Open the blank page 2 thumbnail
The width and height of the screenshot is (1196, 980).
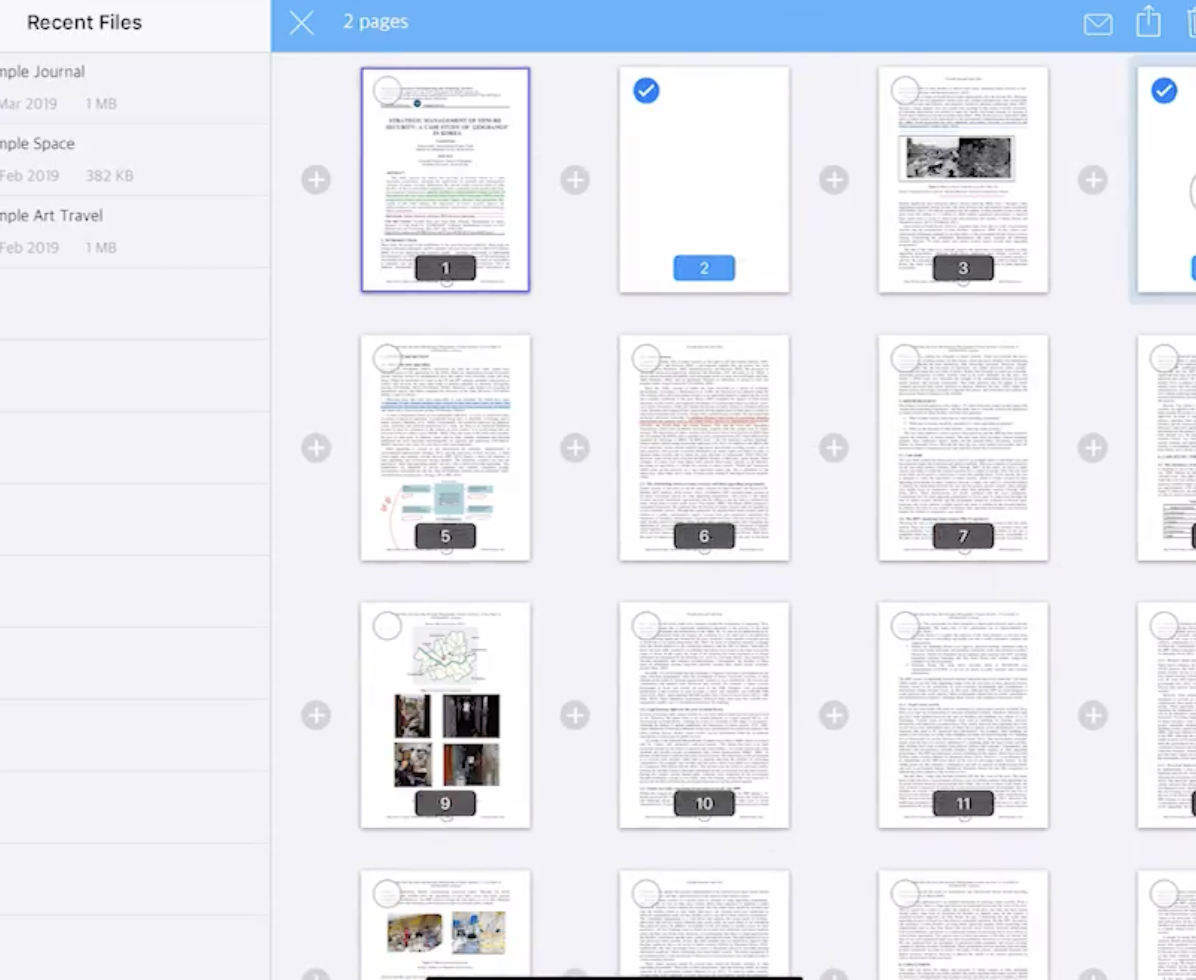(x=704, y=180)
